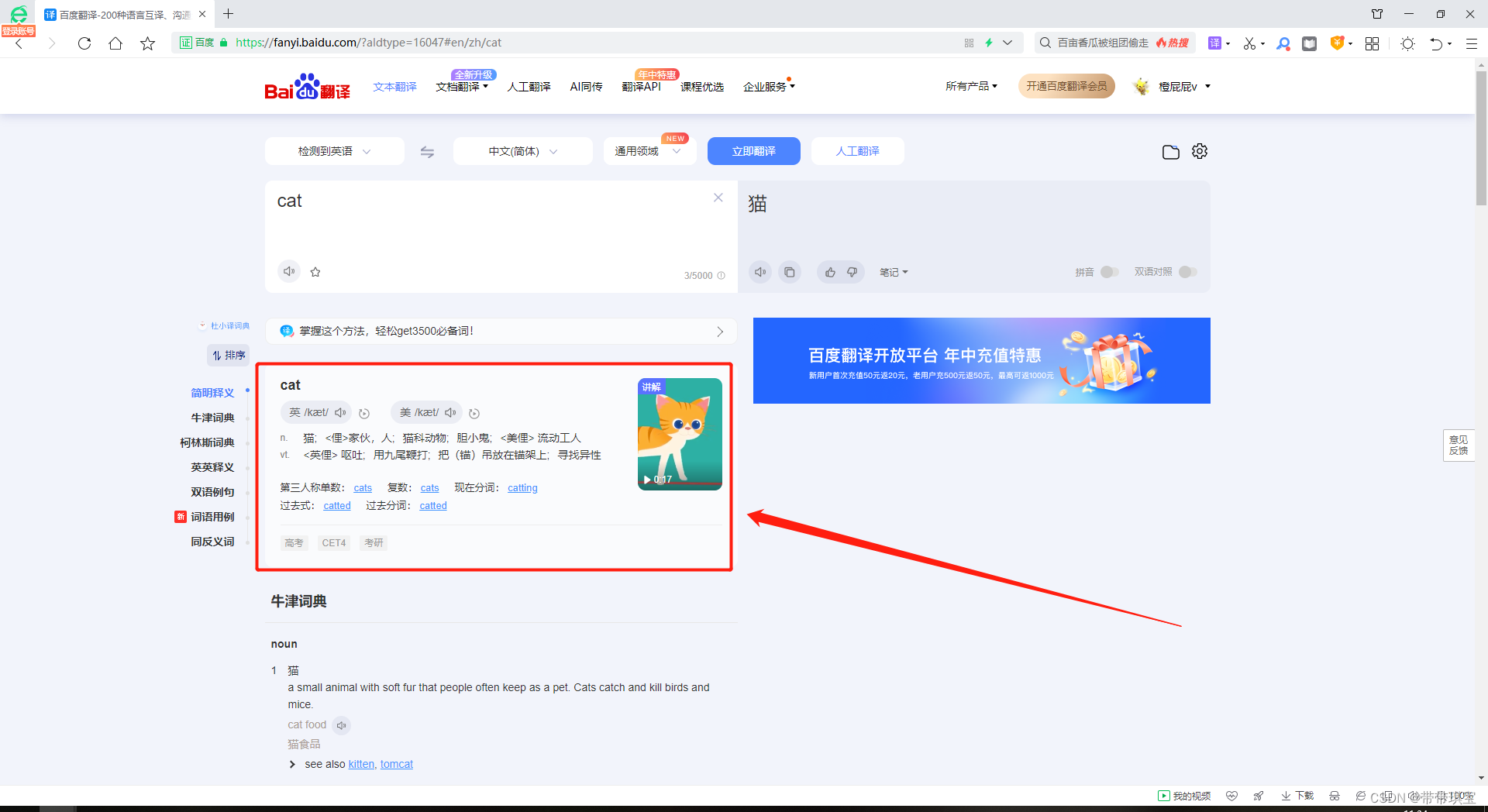Jump to 牛津词典 in sidebar

(x=212, y=418)
